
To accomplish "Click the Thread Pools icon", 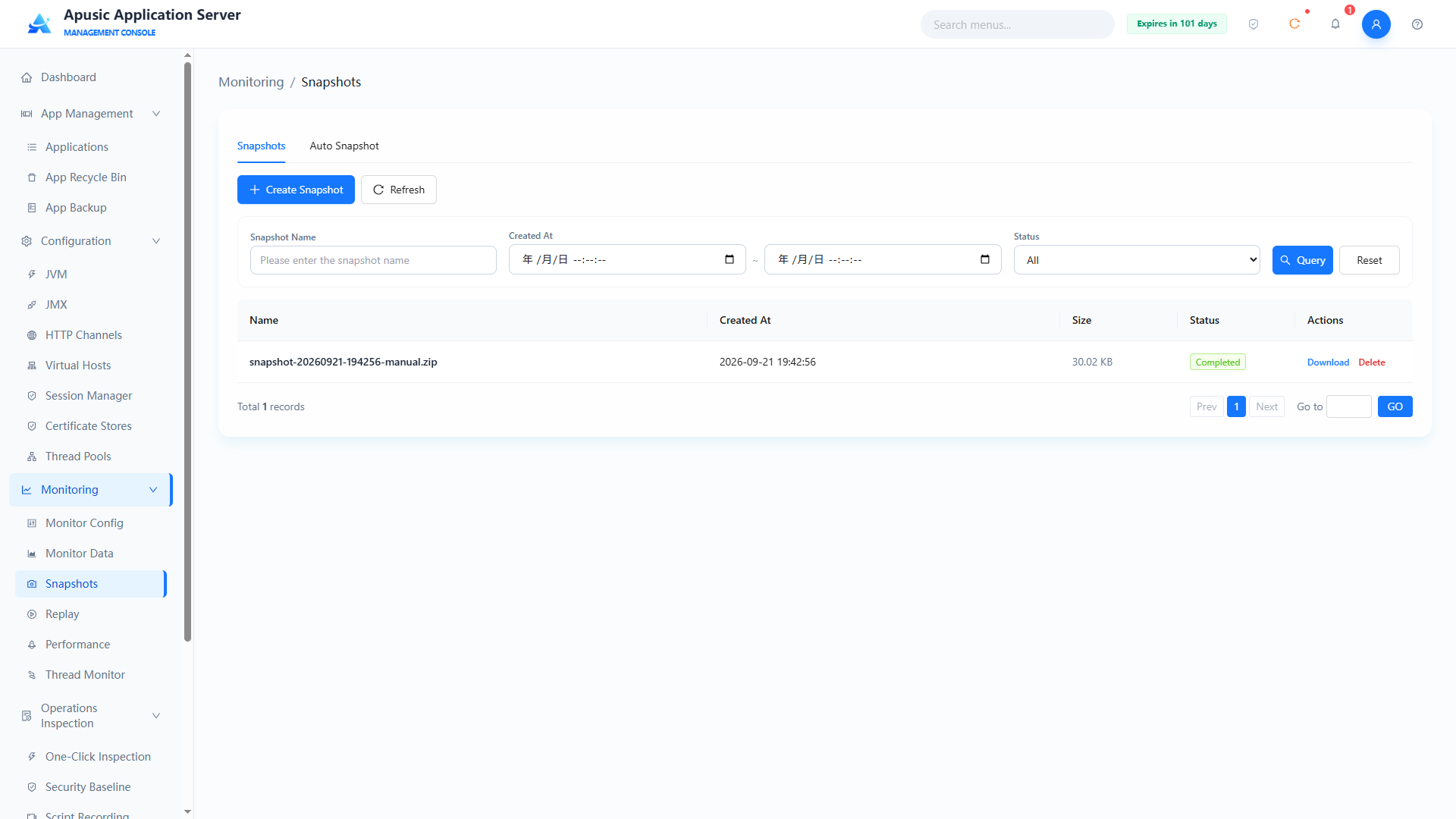I will [32, 457].
